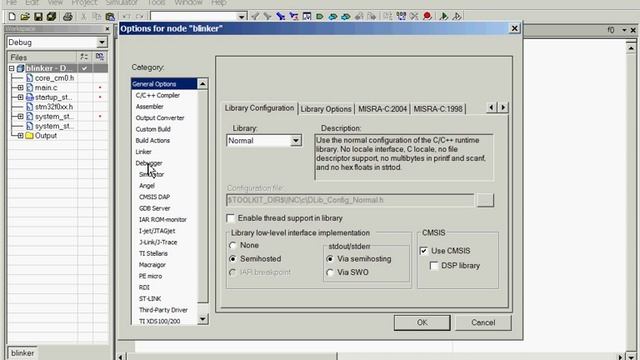
Task: Switch to the MISRA-C:1998 tab
Action: [x=438, y=109]
